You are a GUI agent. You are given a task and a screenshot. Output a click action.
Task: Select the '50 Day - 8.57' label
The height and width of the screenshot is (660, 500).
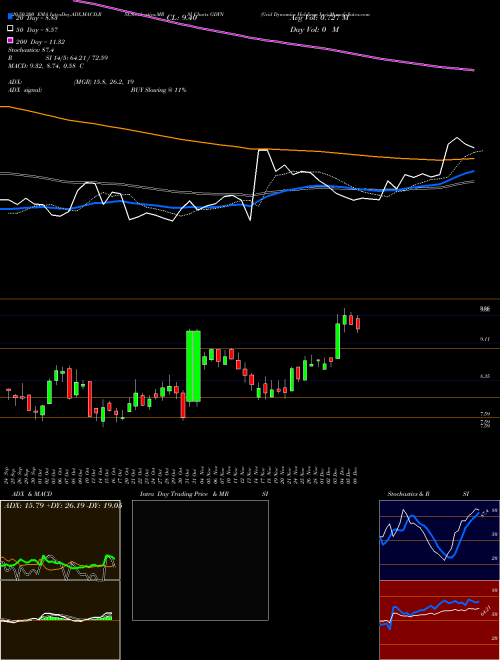(x=37, y=29)
